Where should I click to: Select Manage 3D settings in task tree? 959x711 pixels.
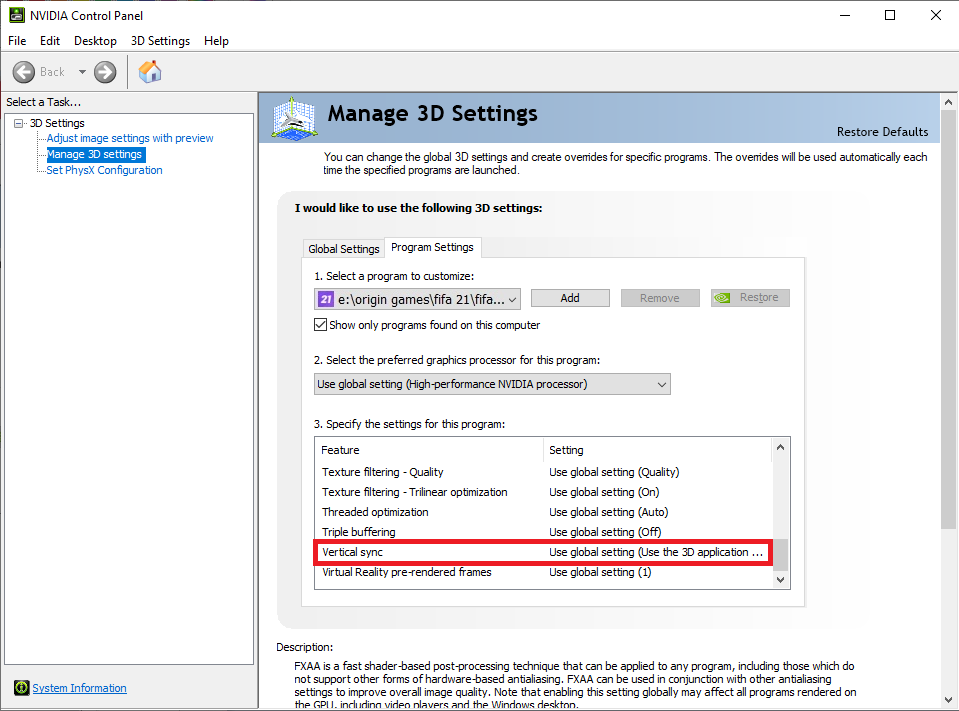[94, 154]
